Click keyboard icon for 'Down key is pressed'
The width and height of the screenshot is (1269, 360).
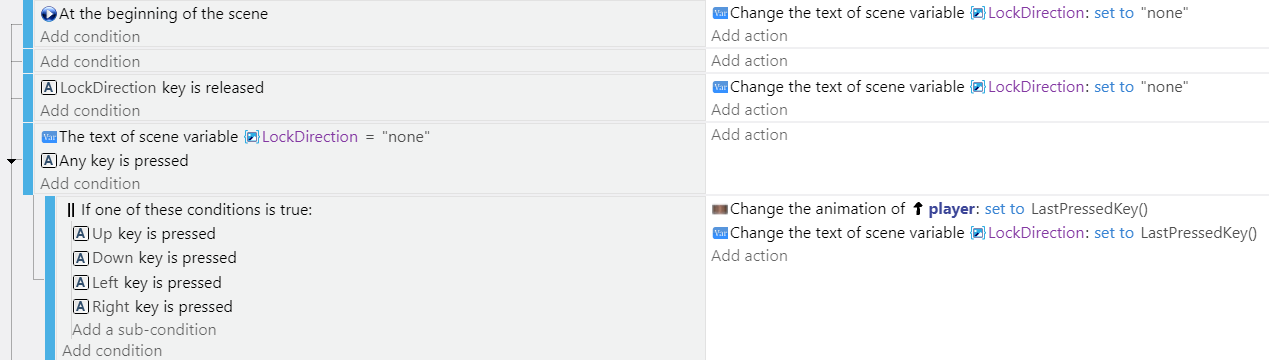click(81, 258)
